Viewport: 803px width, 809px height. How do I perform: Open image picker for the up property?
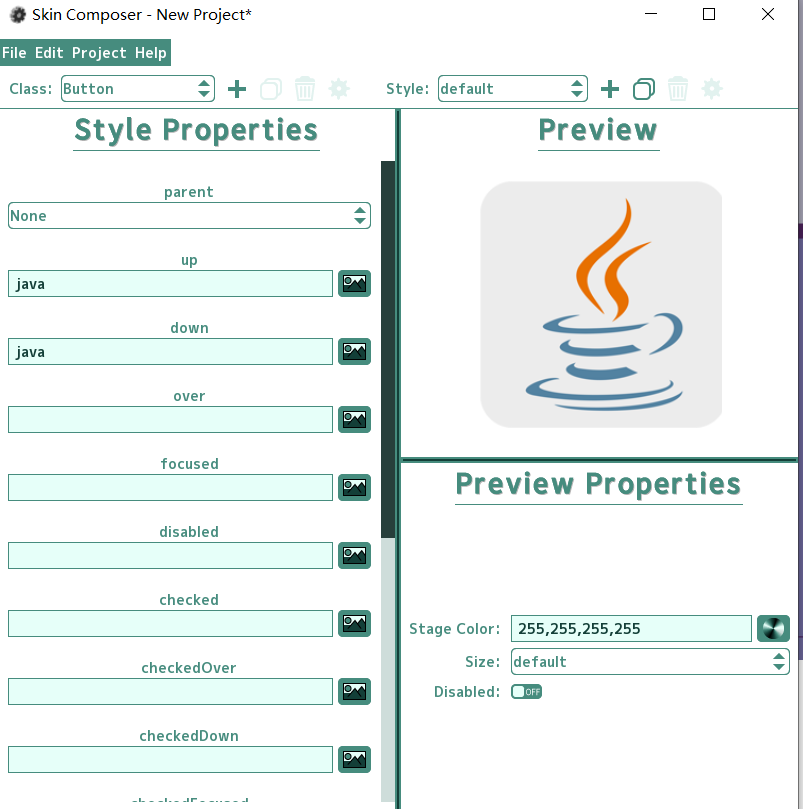[x=354, y=283]
